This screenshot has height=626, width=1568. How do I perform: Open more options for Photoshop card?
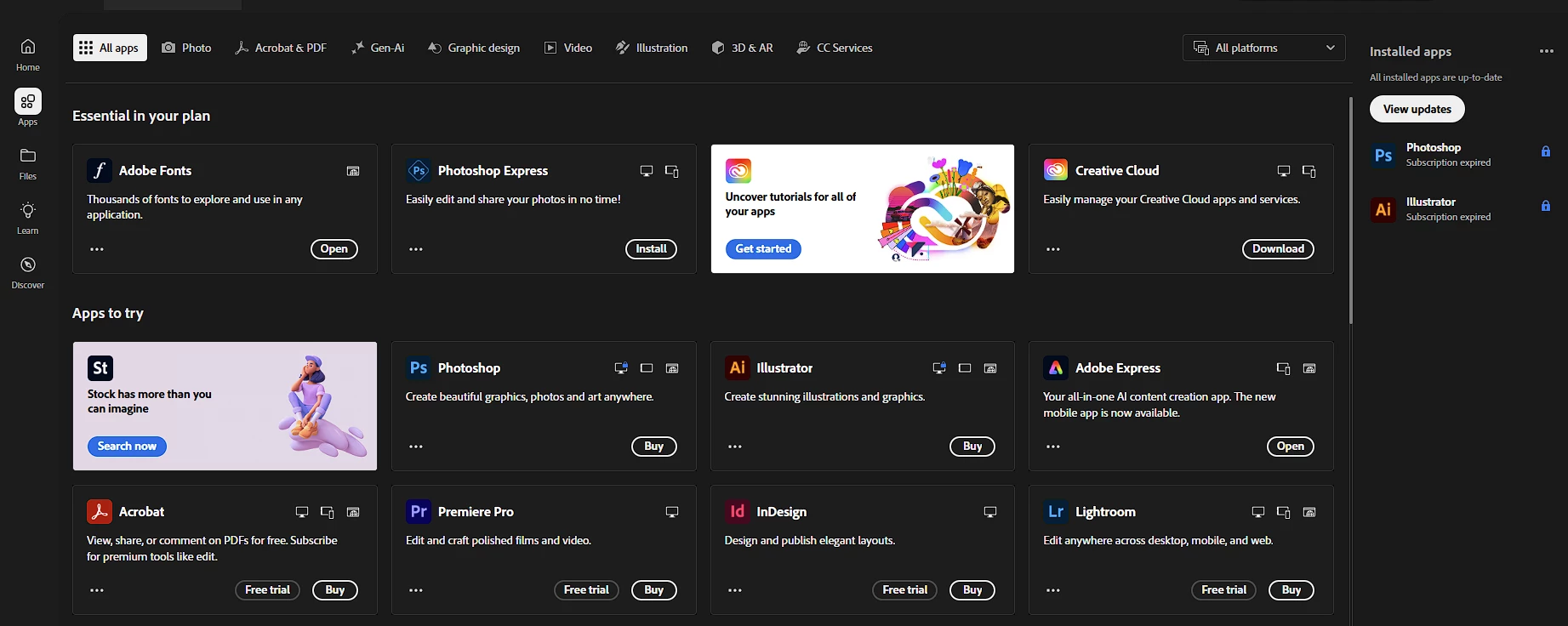click(416, 447)
